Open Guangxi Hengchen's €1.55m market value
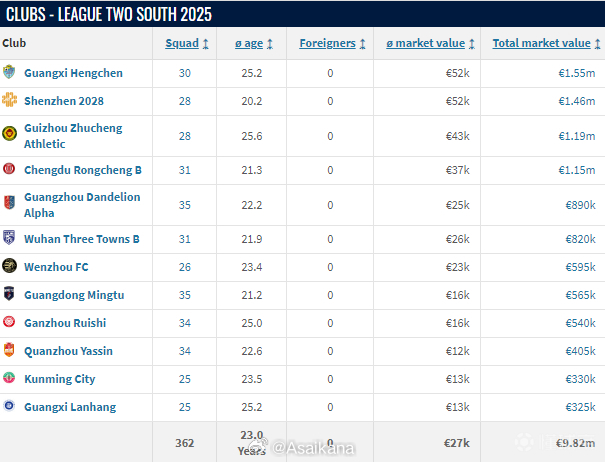The image size is (605, 462). pos(577,73)
